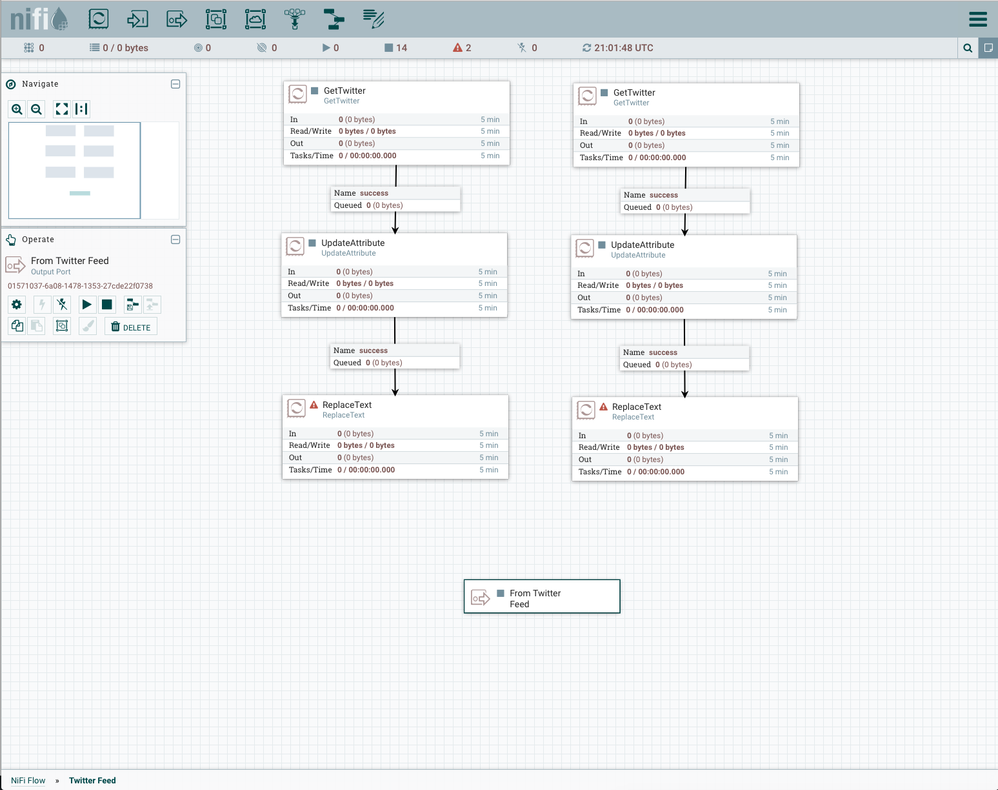
Task: Start the selected component with the play button
Action: [87, 304]
